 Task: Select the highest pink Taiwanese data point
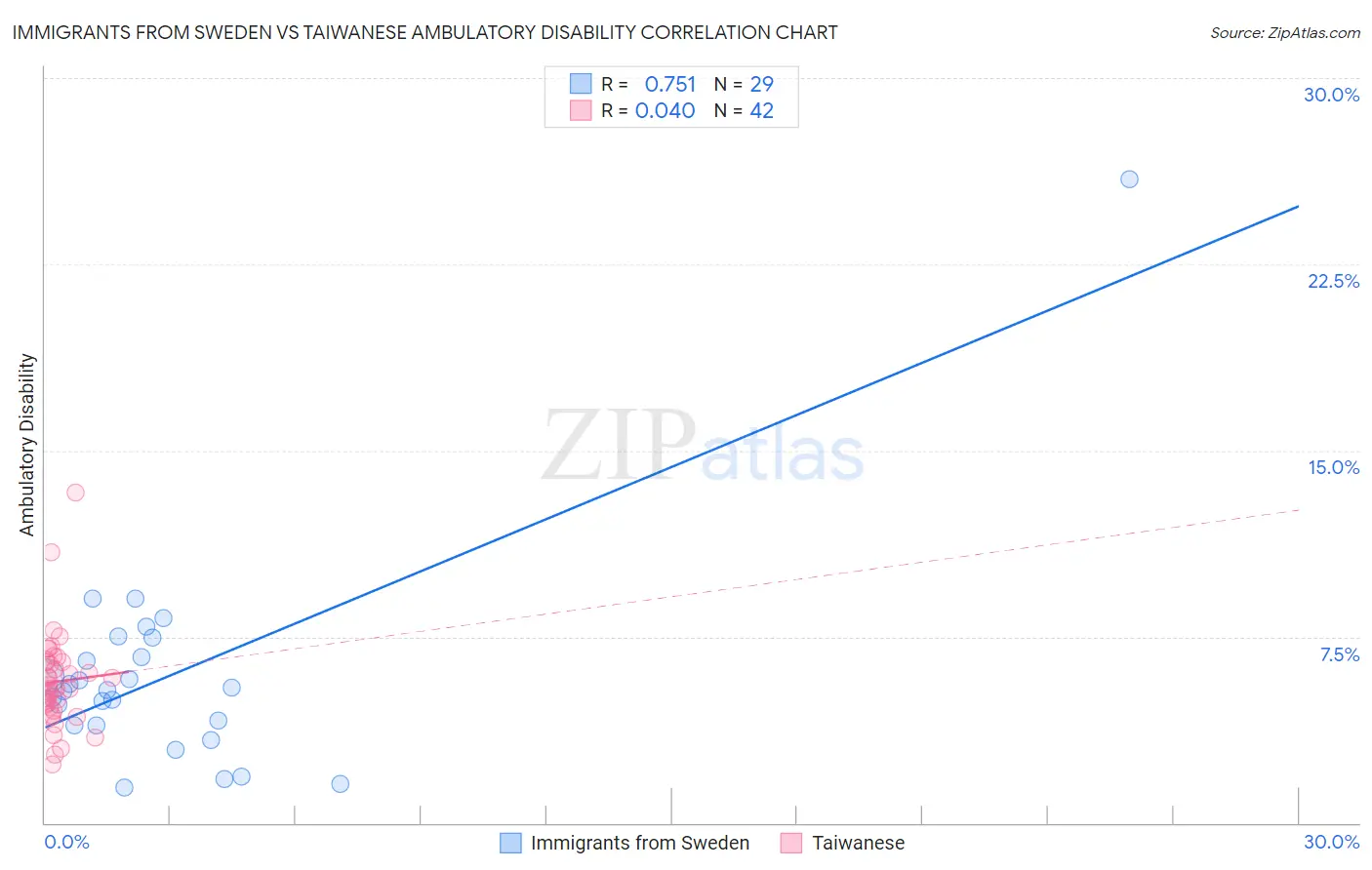[x=75, y=493]
